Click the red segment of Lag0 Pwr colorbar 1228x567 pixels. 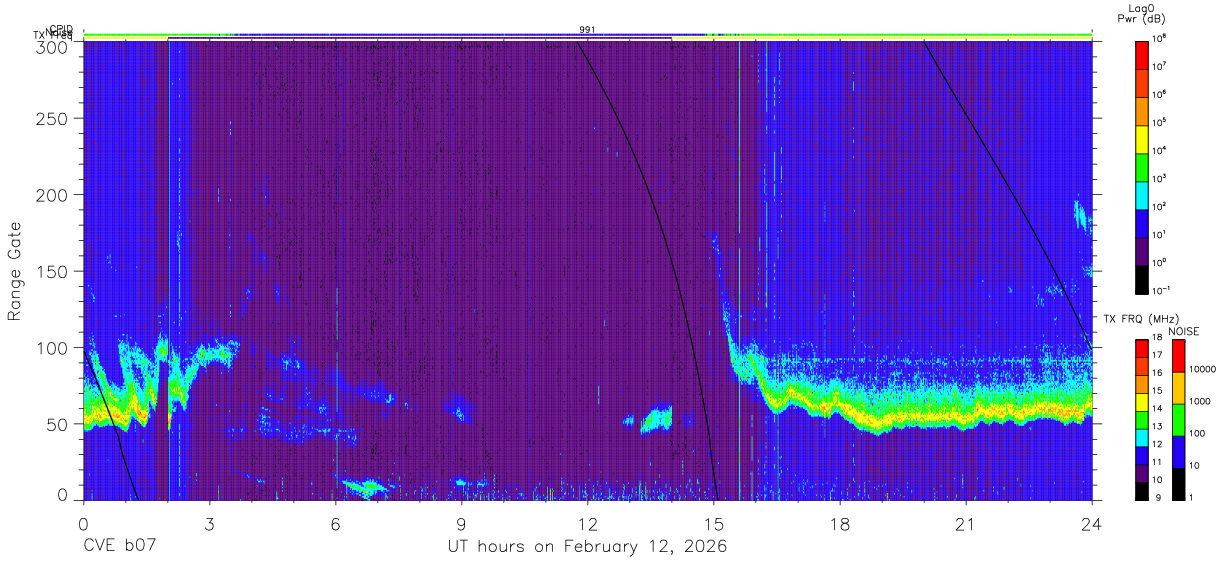pos(1142,54)
